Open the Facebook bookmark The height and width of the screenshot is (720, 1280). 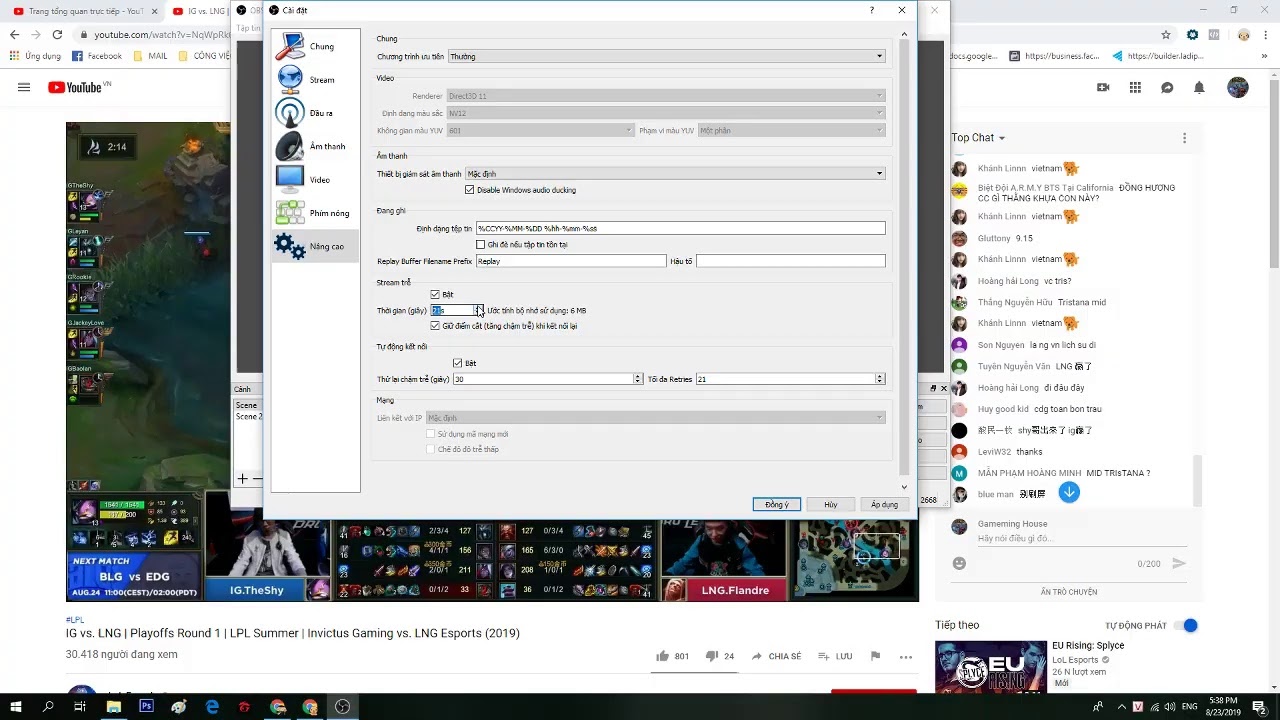click(x=97, y=56)
